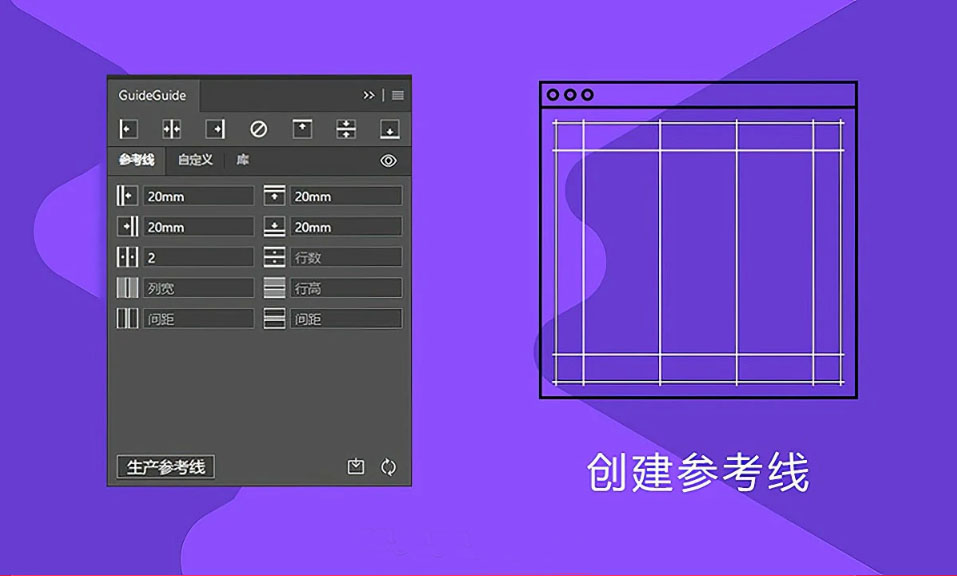Click the column width icon
The image size is (957, 576).
click(127, 287)
